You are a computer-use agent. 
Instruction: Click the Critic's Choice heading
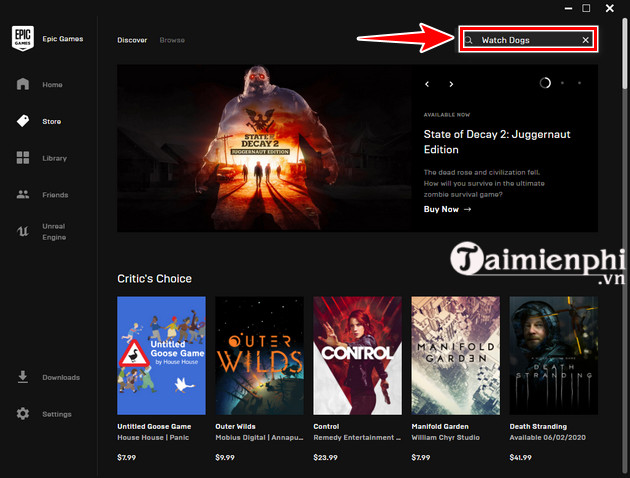pyautogui.click(x=154, y=278)
